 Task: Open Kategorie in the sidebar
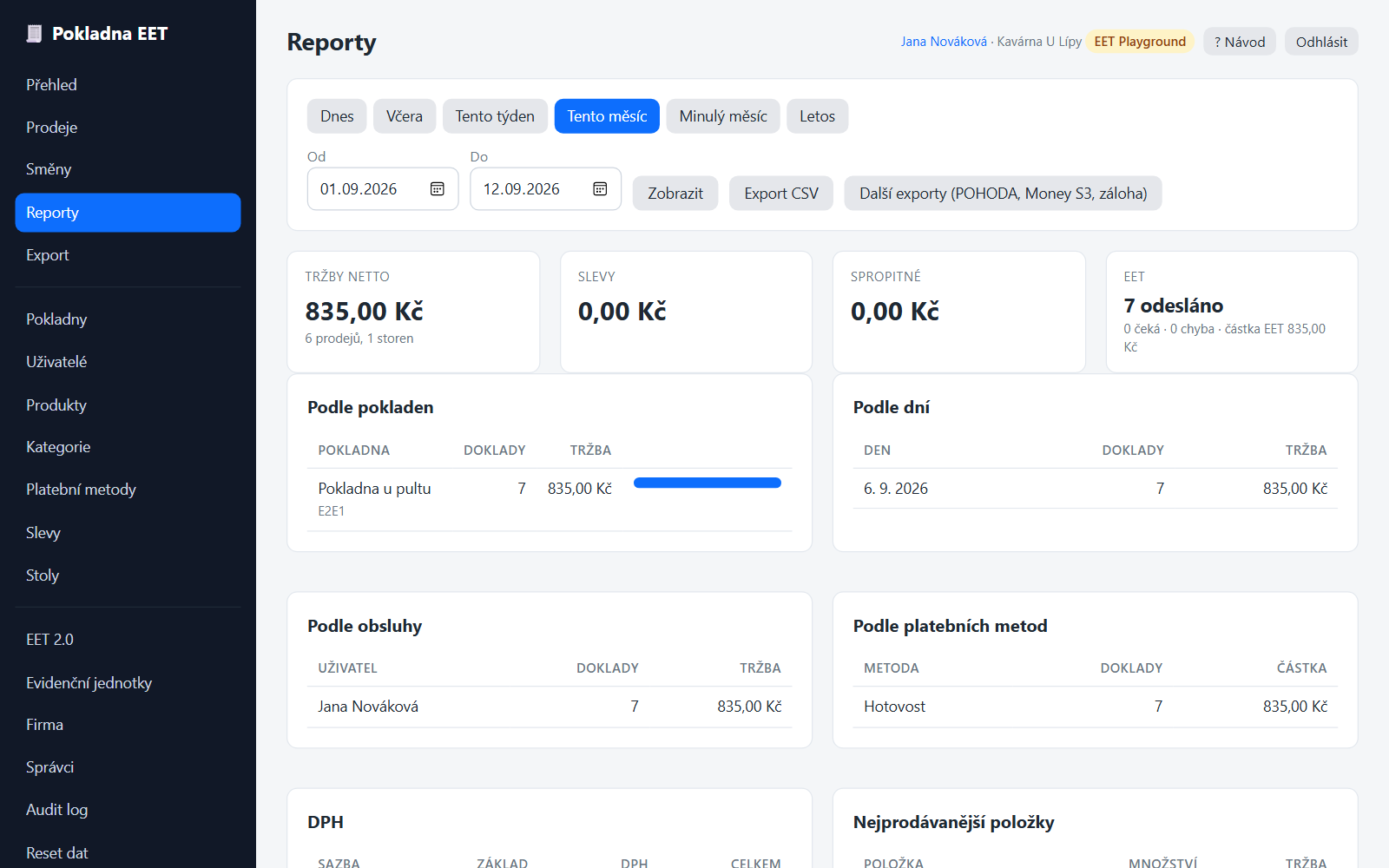pos(128,447)
